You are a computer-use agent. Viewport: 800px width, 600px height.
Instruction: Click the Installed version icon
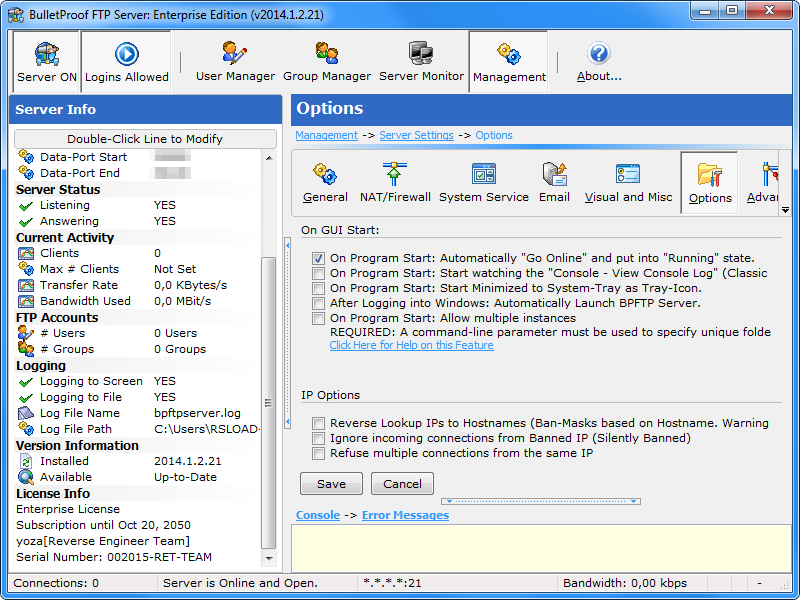tap(26, 461)
